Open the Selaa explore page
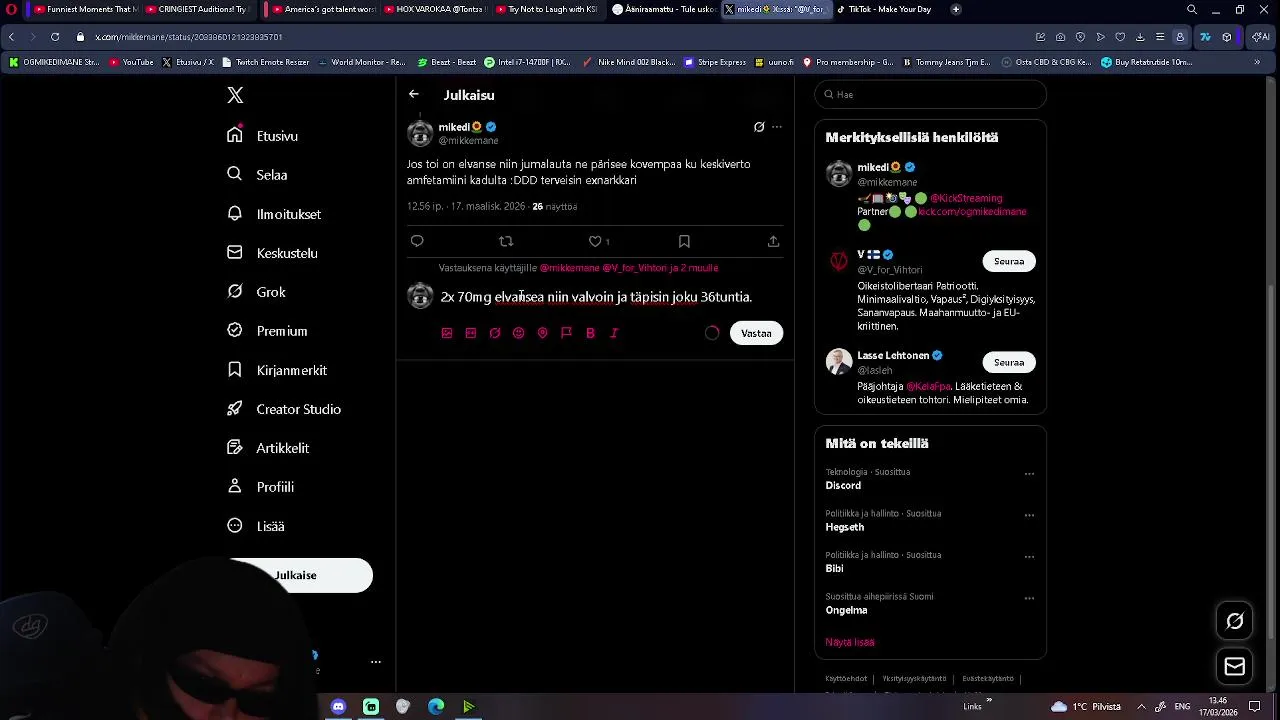The image size is (1280, 720). coord(258,175)
